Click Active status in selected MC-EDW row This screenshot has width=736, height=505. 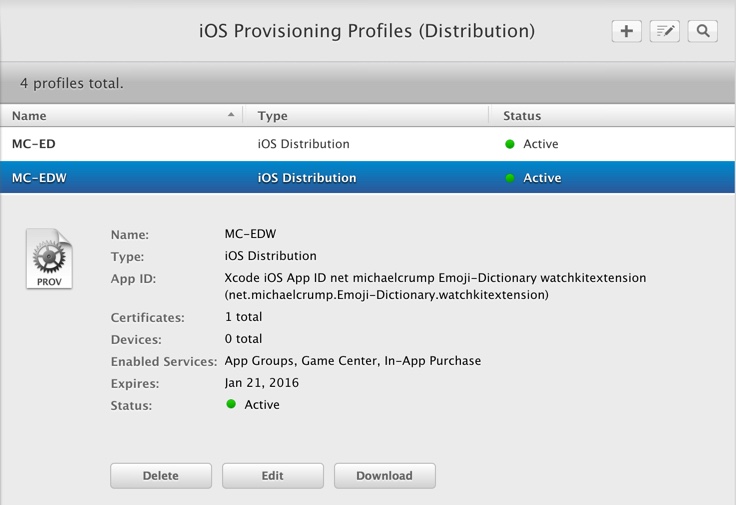coord(542,178)
